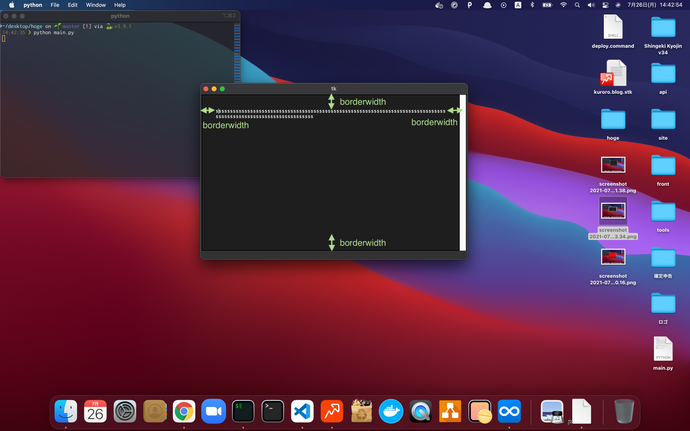Launch QuickTime Player from the Dock
The height and width of the screenshot is (431, 690).
click(x=420, y=411)
